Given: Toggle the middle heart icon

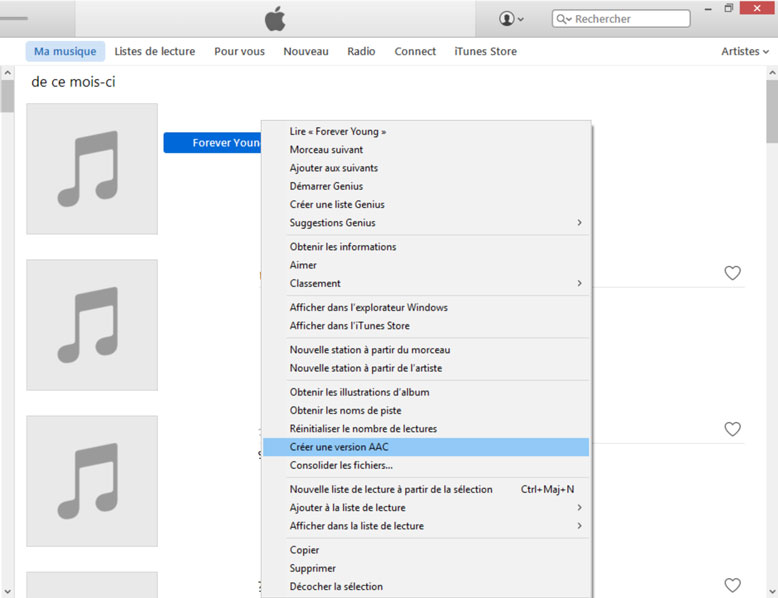Looking at the screenshot, I should pyautogui.click(x=732, y=429).
